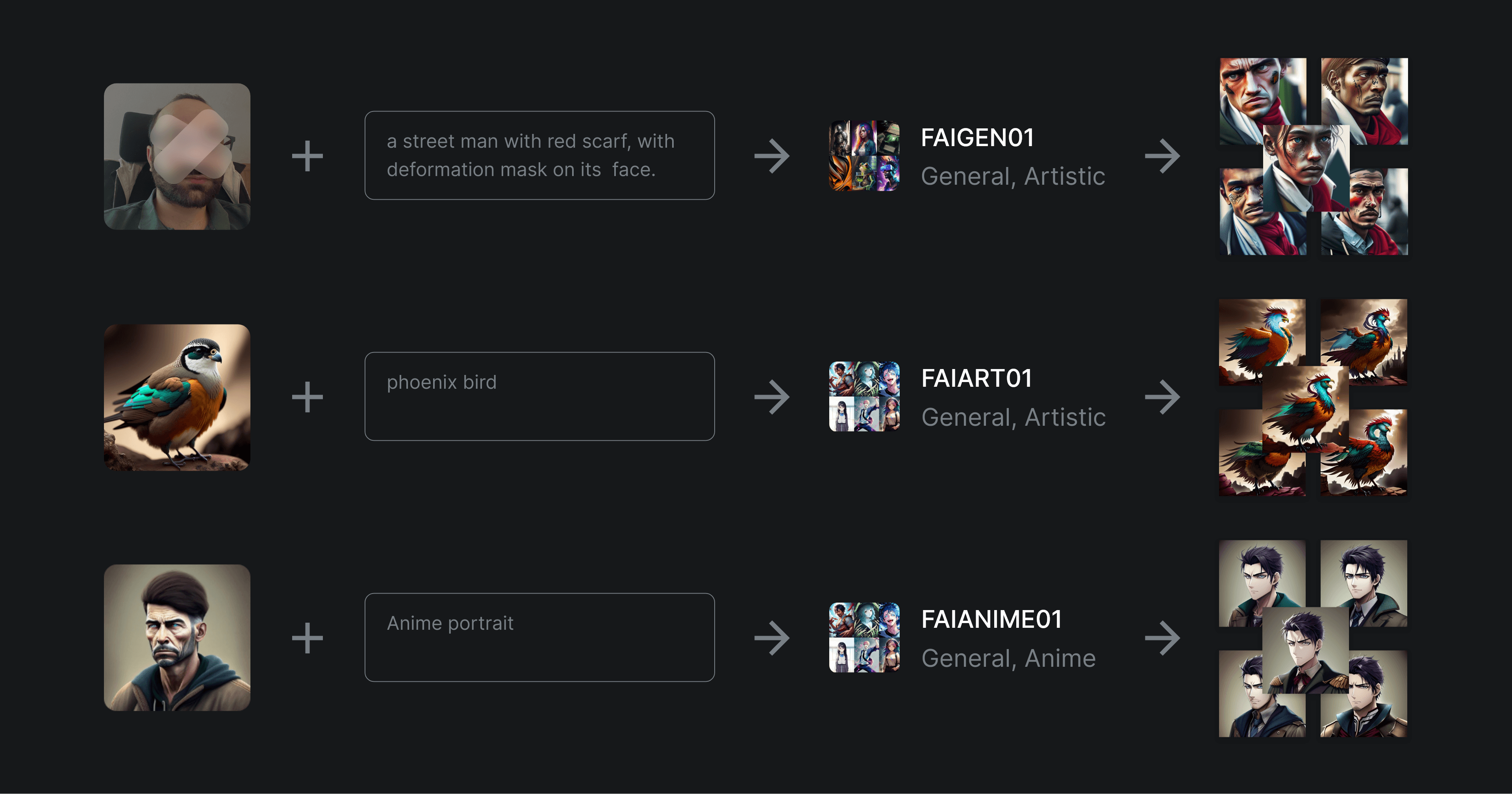Click the arrow right of FAIANIME01 label

point(1162,638)
